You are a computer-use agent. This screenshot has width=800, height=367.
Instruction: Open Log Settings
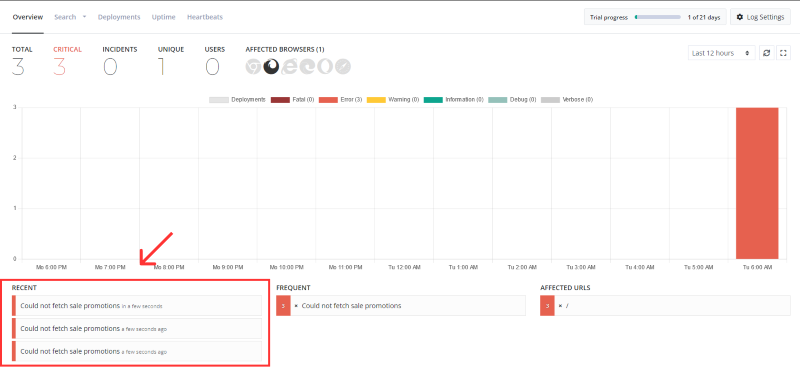click(760, 17)
